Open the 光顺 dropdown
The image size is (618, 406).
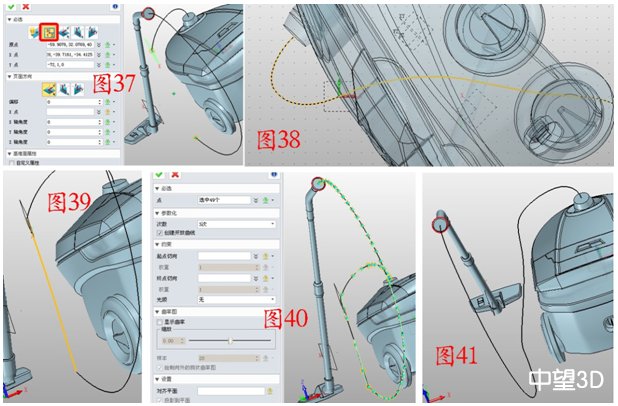(236, 299)
